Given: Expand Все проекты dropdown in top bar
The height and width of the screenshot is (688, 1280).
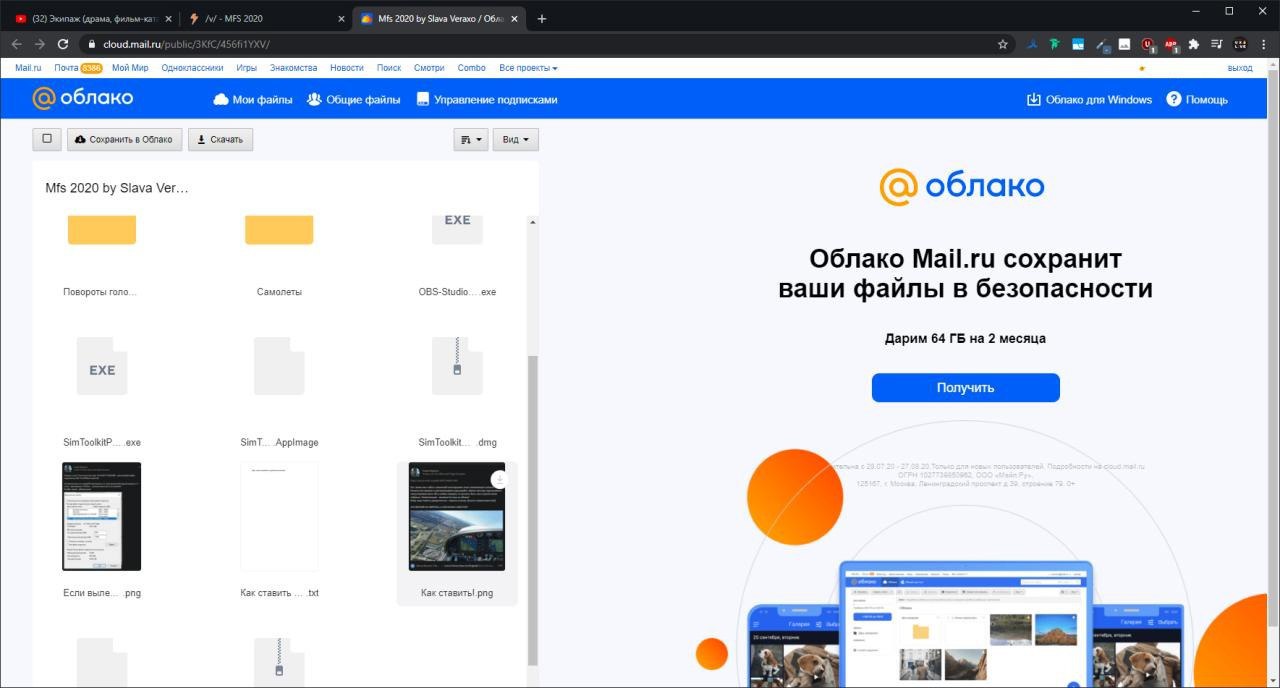Looking at the screenshot, I should click(x=528, y=68).
